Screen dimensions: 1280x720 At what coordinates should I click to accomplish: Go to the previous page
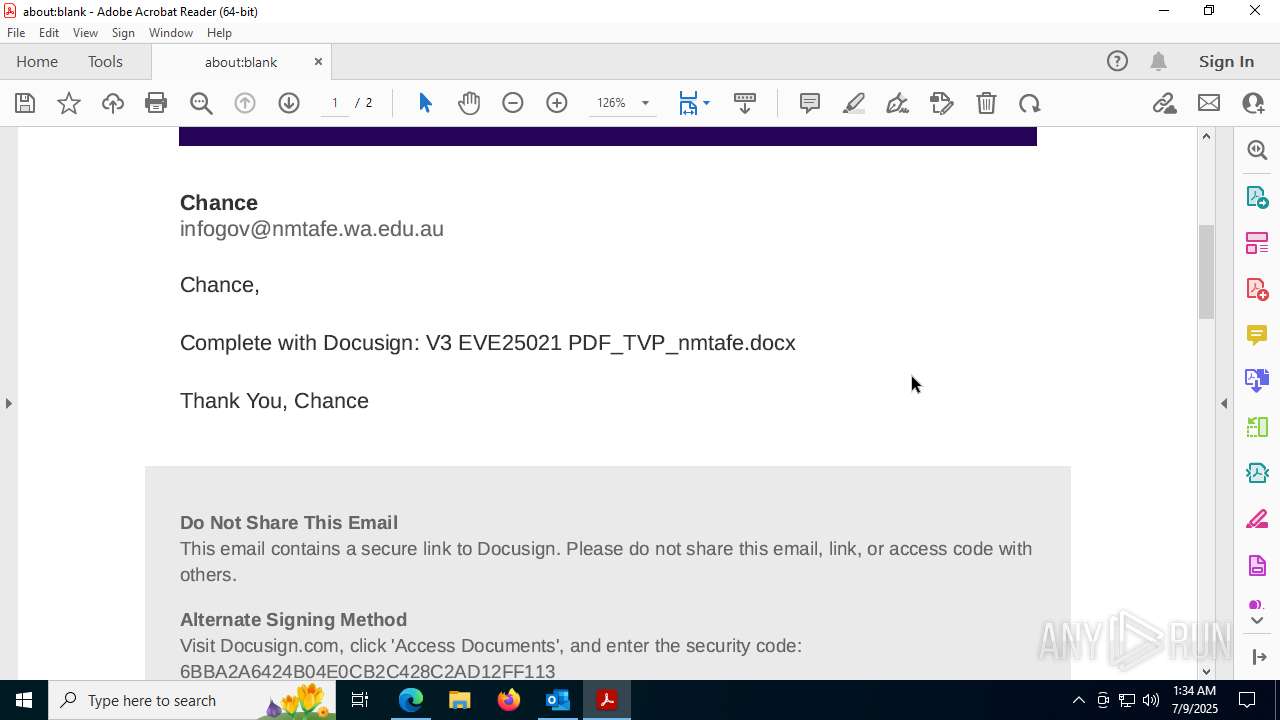click(x=245, y=103)
